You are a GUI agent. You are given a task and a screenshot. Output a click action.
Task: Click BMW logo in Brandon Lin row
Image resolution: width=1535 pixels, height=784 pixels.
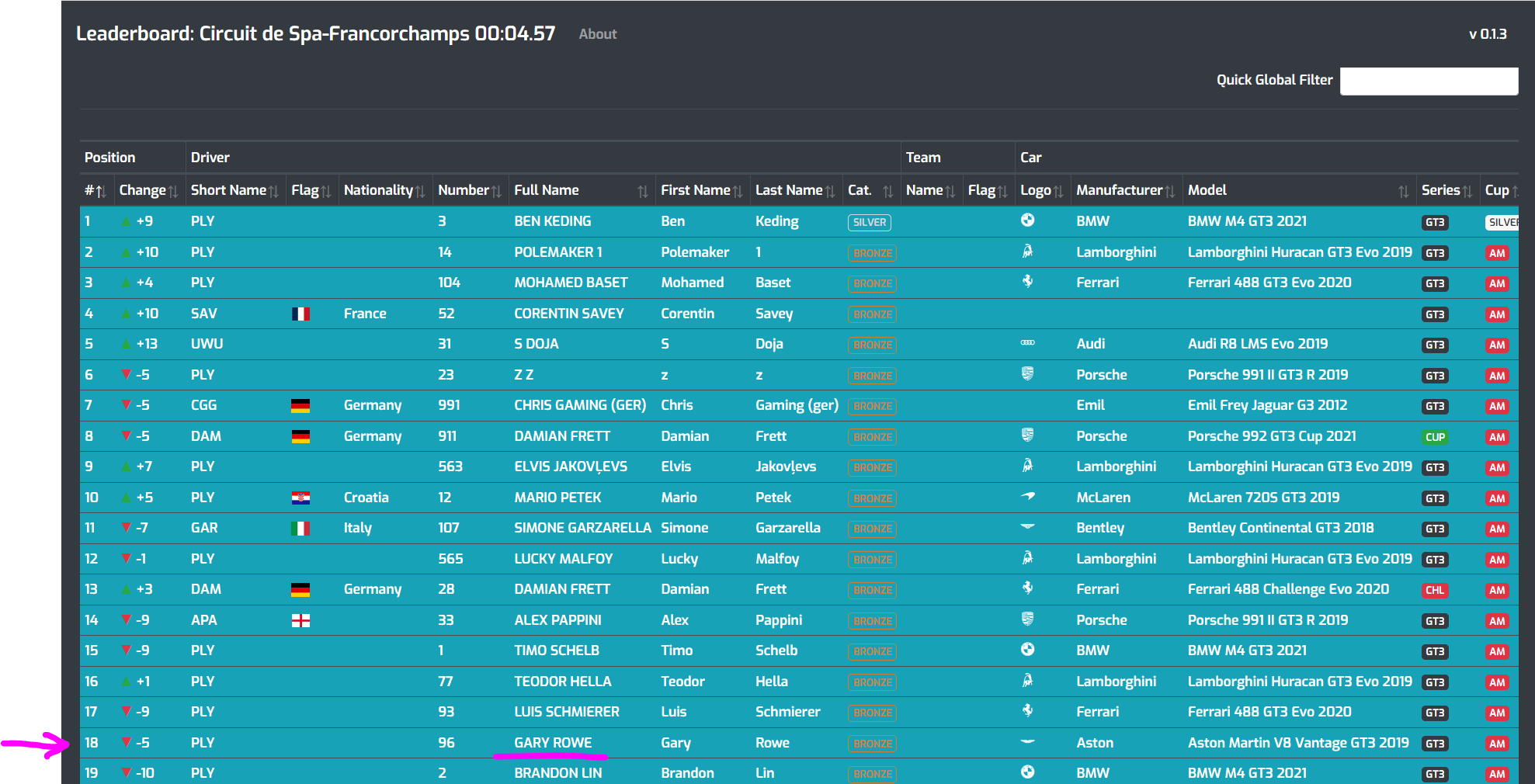coord(1027,772)
